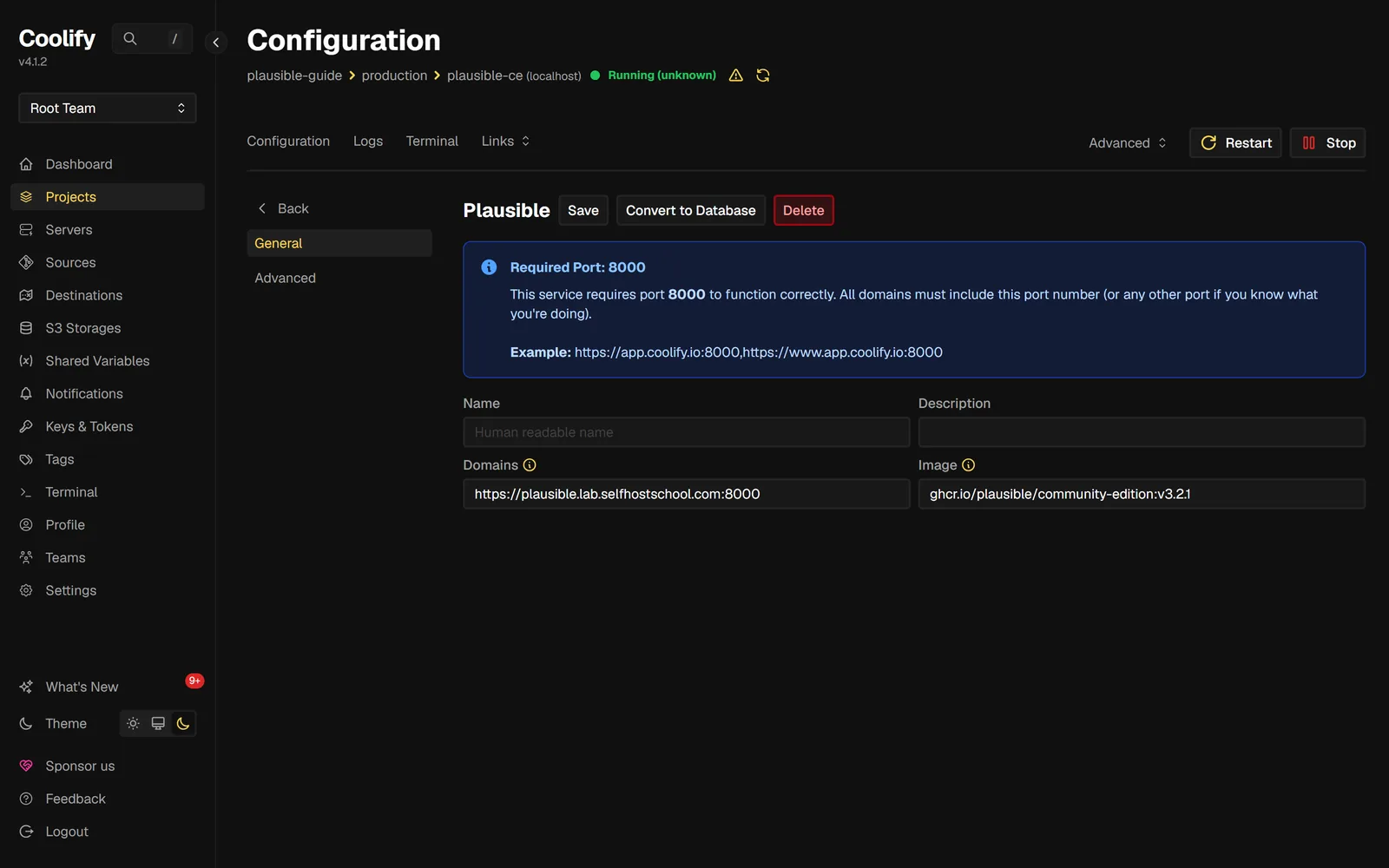Viewport: 1389px width, 868px height.
Task: Open the Terminal tab in the top nav
Action: pyautogui.click(x=432, y=141)
